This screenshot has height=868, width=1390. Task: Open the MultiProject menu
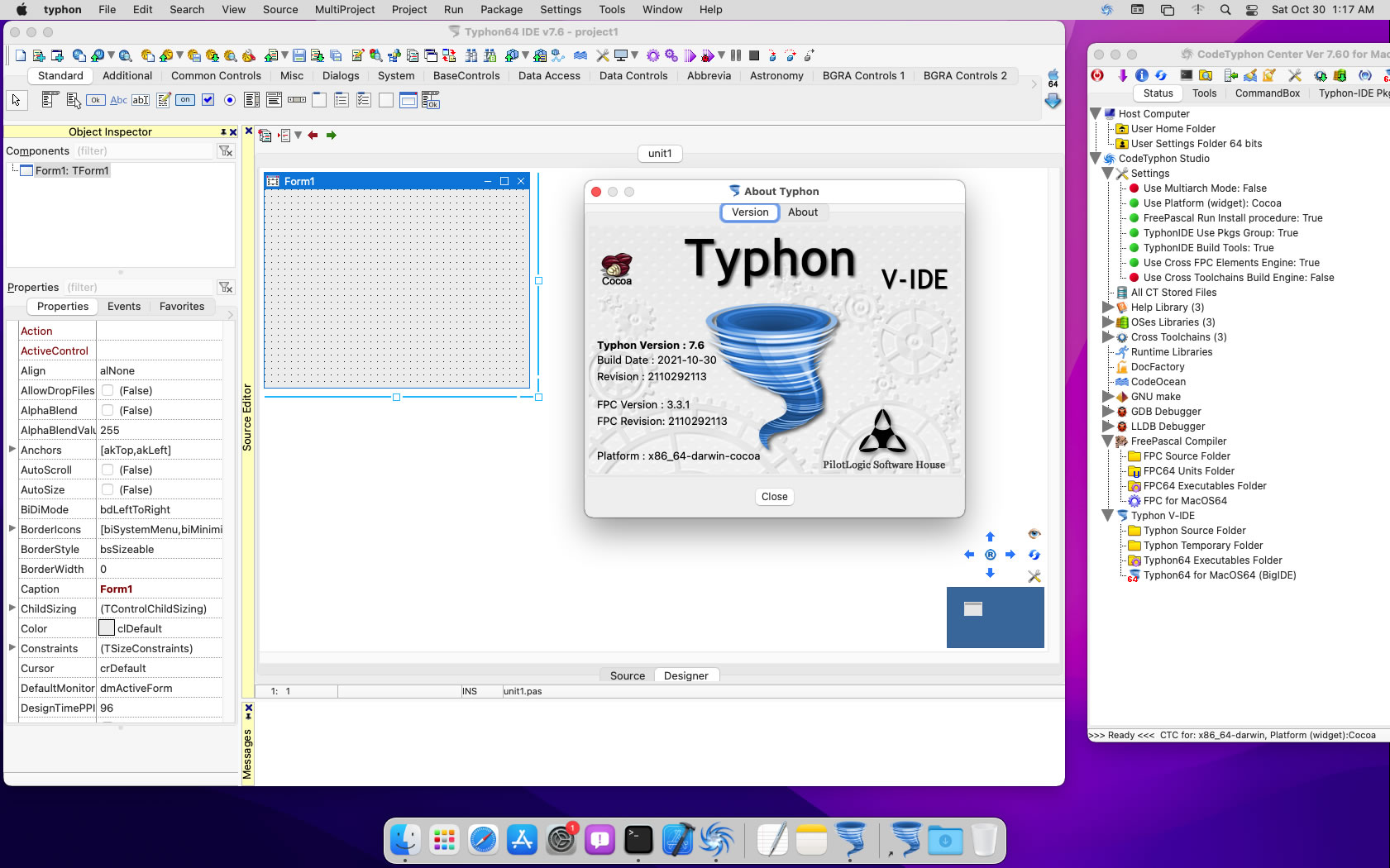pos(345,10)
